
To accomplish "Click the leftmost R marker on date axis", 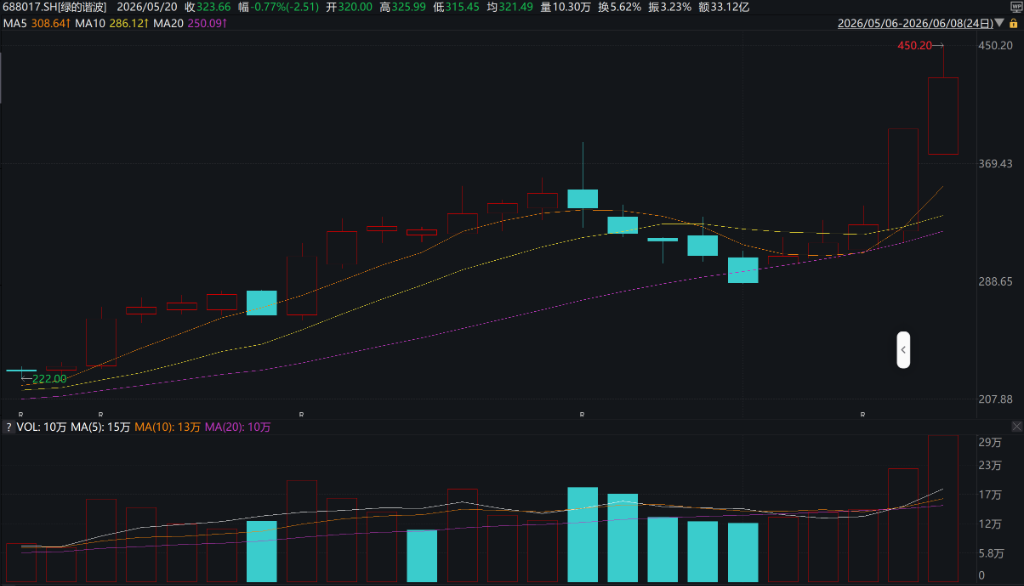I will tap(21, 415).
